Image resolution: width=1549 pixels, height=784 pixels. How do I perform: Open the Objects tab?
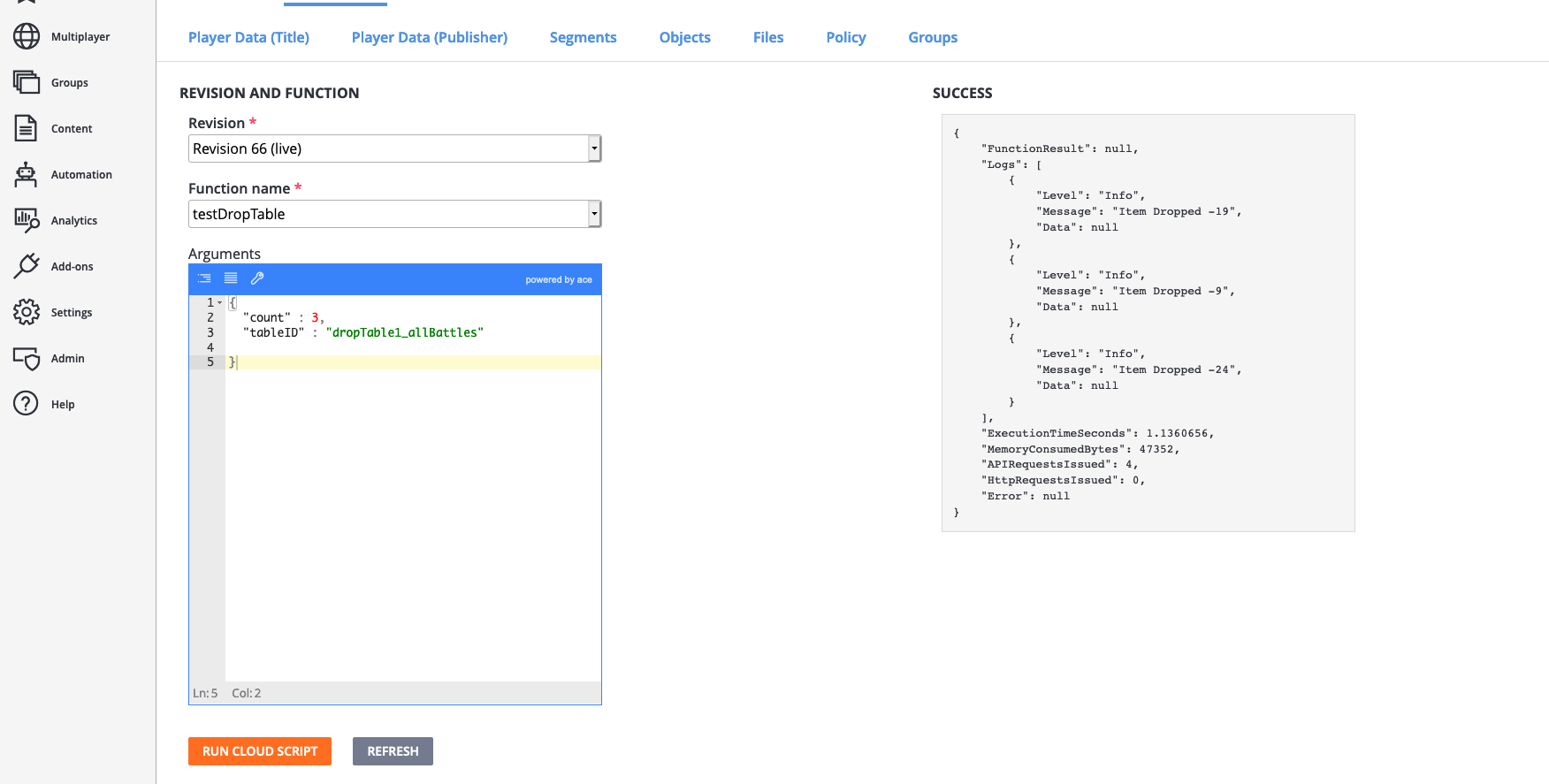pyautogui.click(x=685, y=37)
